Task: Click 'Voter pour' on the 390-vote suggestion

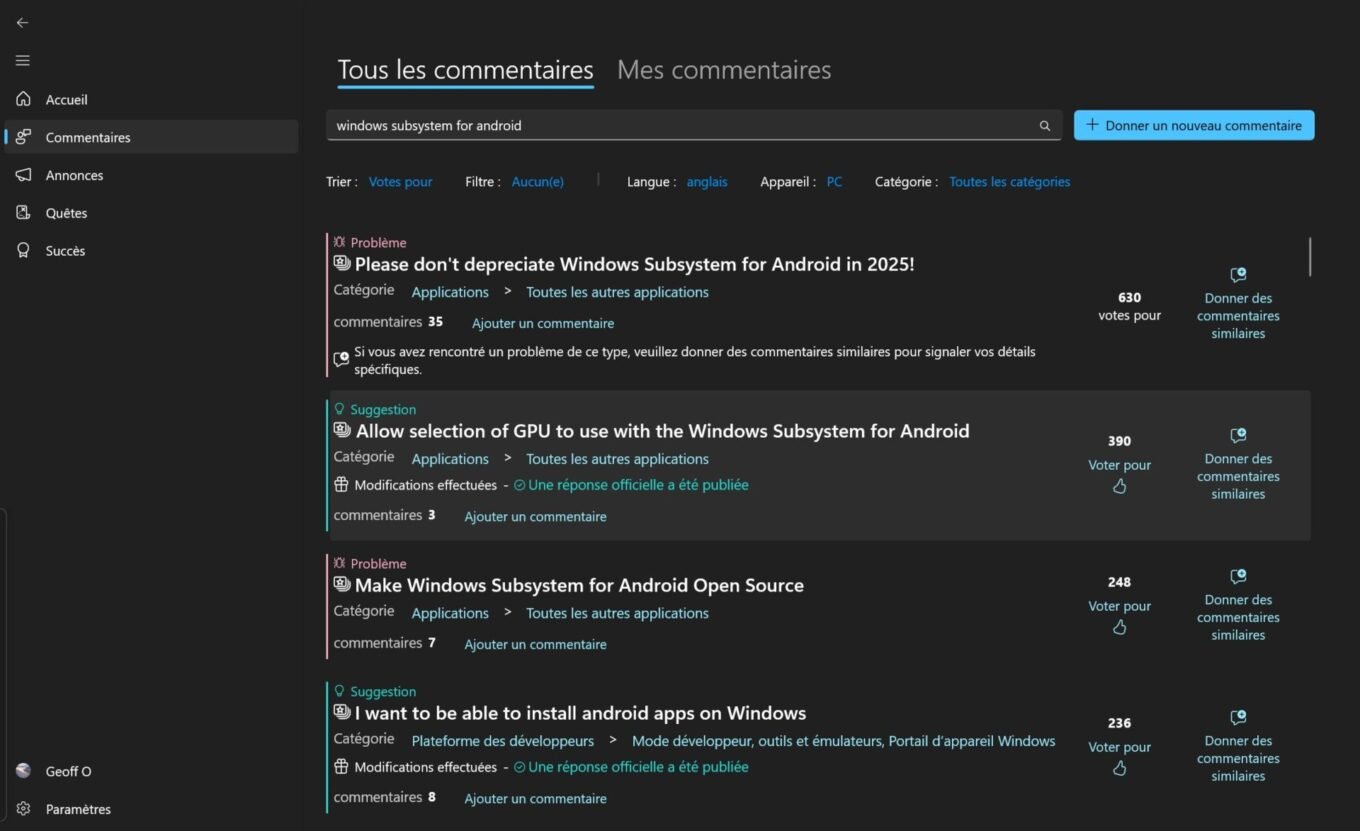Action: coord(1119,465)
